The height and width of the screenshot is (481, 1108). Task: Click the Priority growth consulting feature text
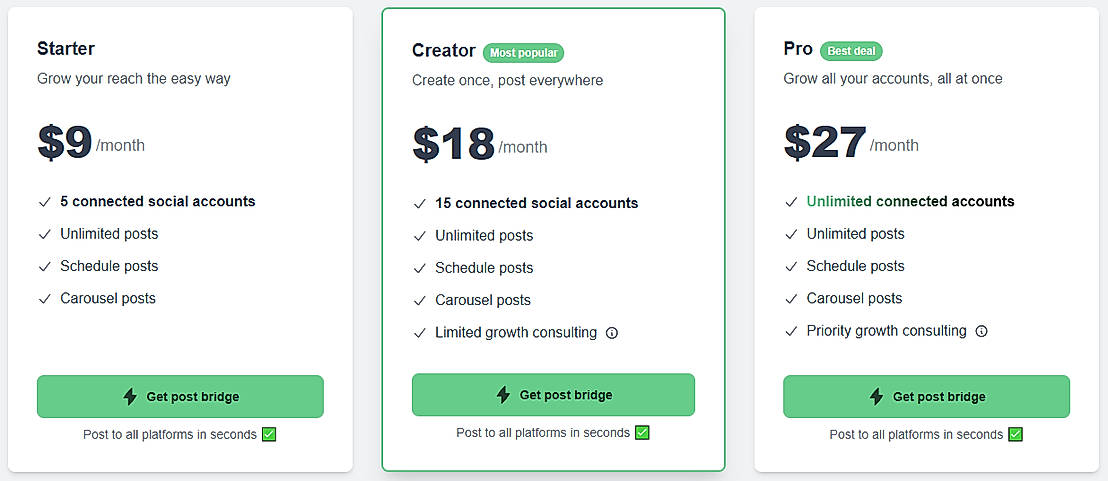pos(887,331)
